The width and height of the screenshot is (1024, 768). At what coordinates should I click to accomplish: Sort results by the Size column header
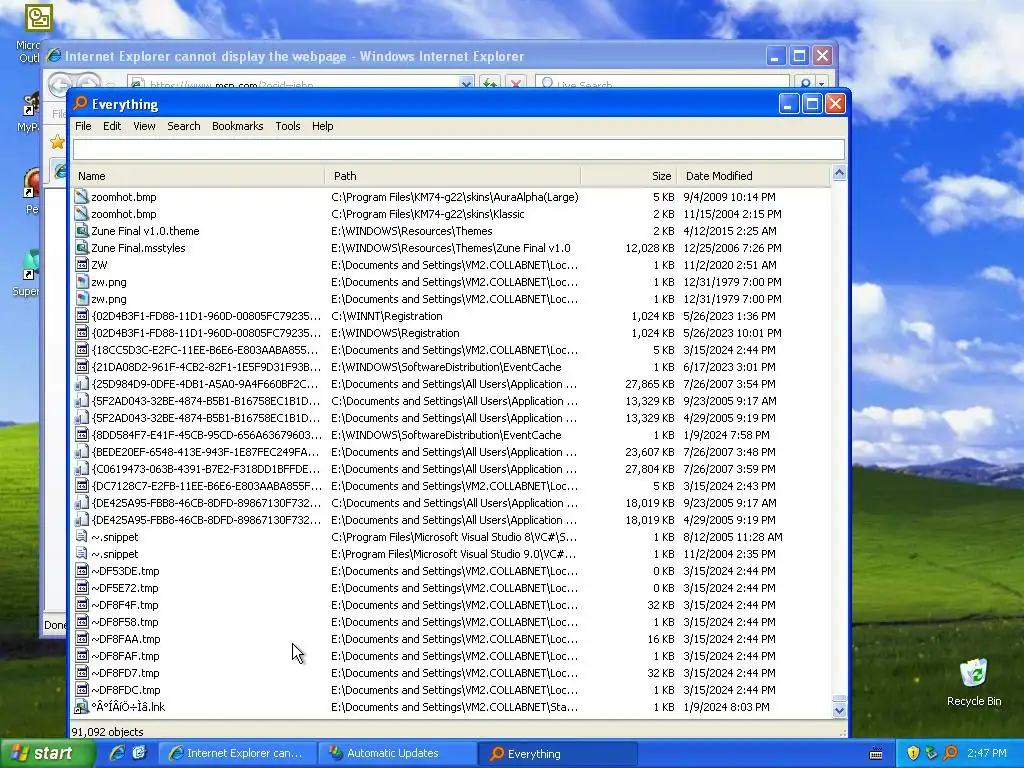(628, 176)
